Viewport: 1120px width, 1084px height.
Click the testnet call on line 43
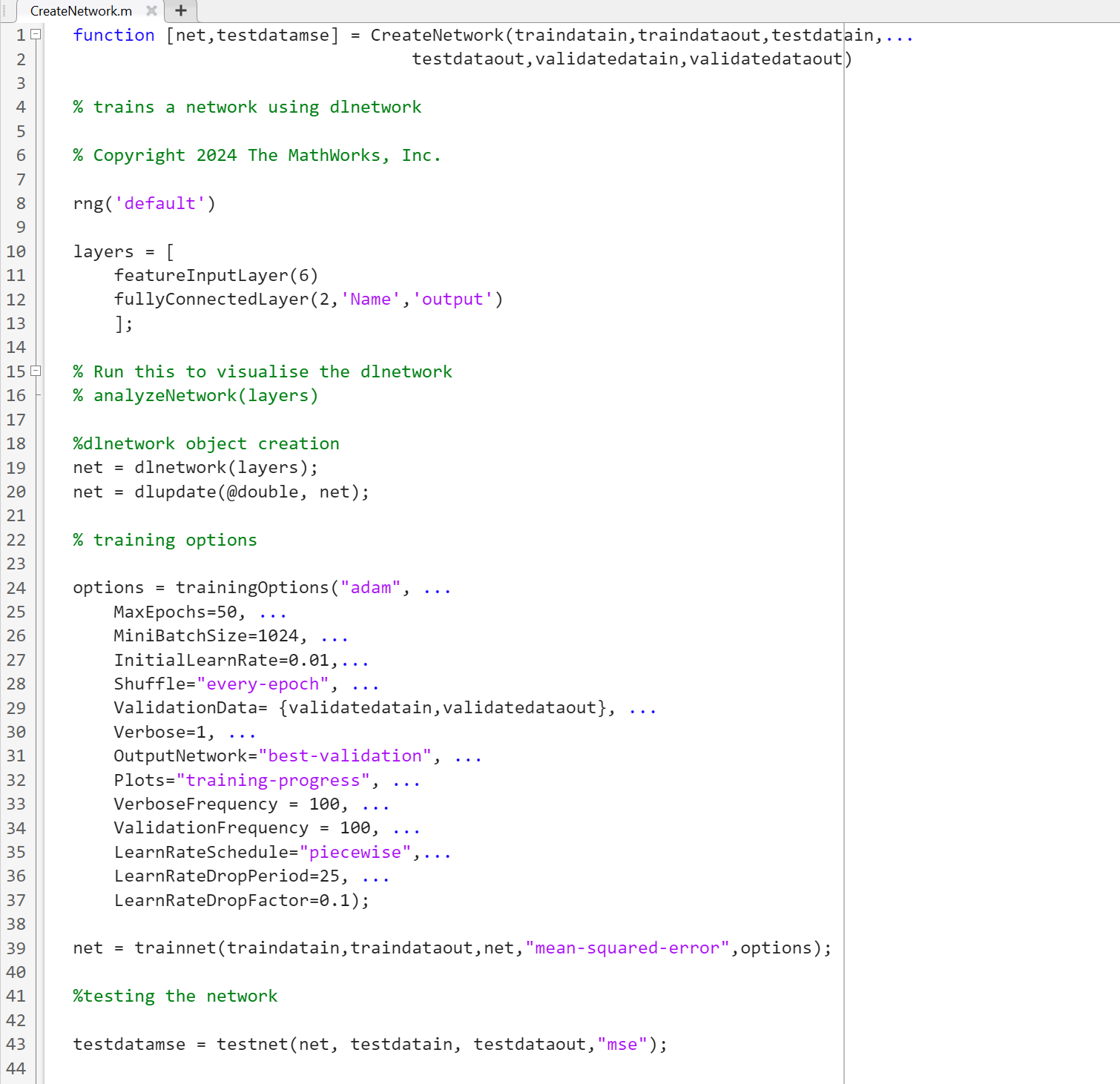tap(252, 1044)
